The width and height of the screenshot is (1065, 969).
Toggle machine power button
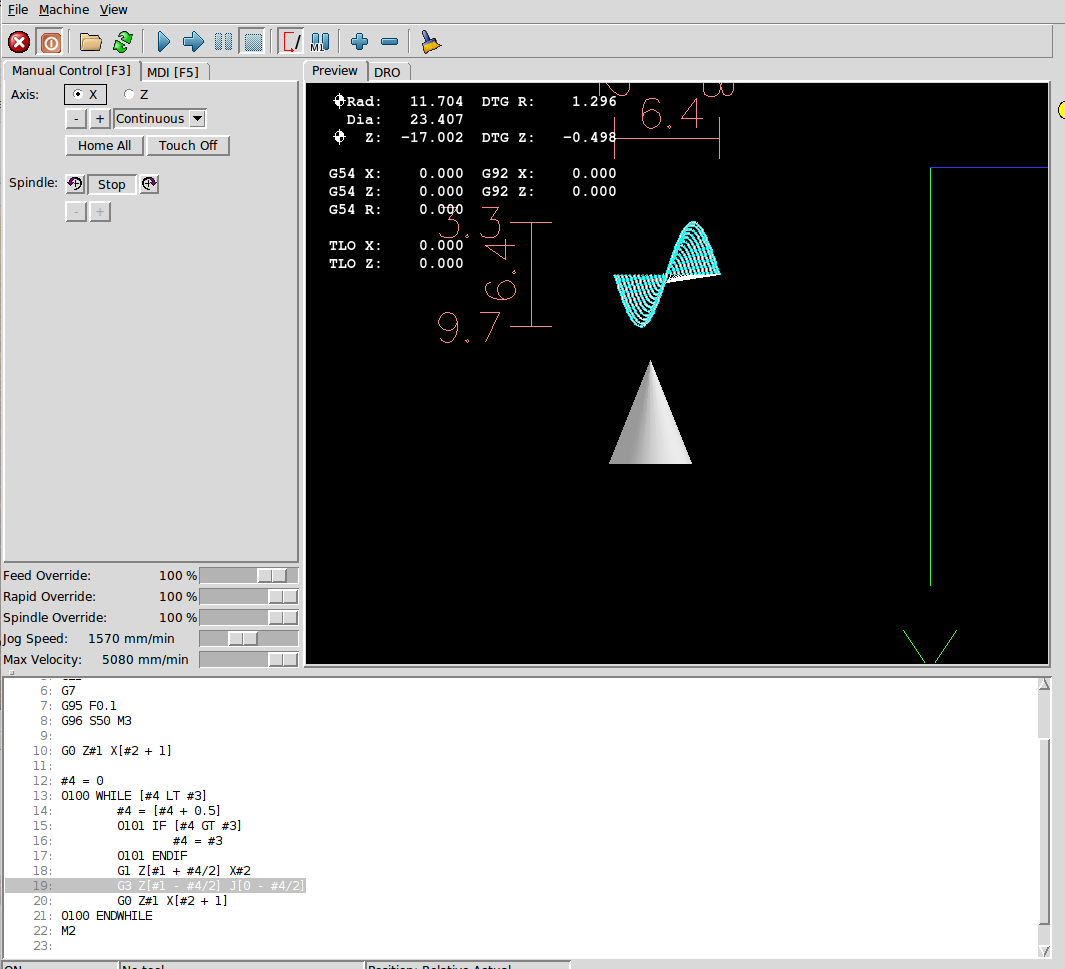point(50,42)
